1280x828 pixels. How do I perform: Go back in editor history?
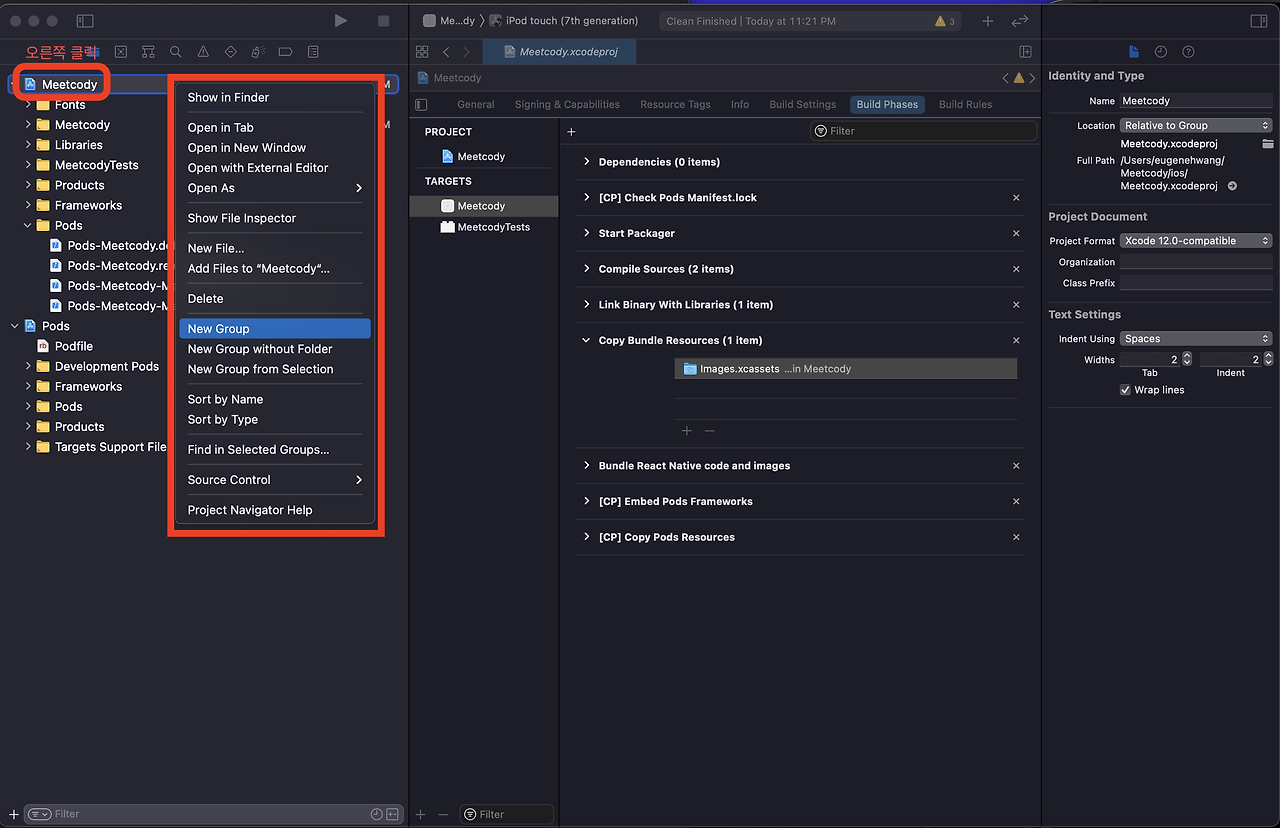tap(446, 52)
